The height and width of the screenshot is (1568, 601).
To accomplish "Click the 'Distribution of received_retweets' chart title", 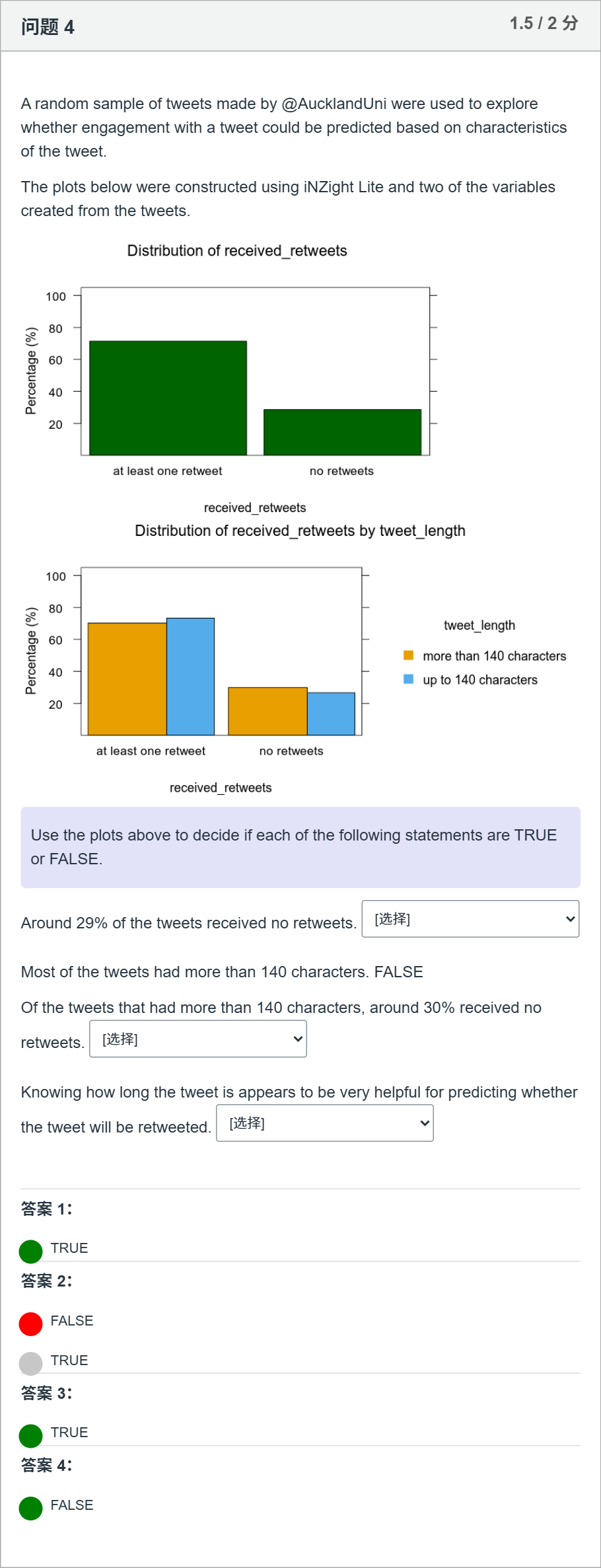I will 237,250.
